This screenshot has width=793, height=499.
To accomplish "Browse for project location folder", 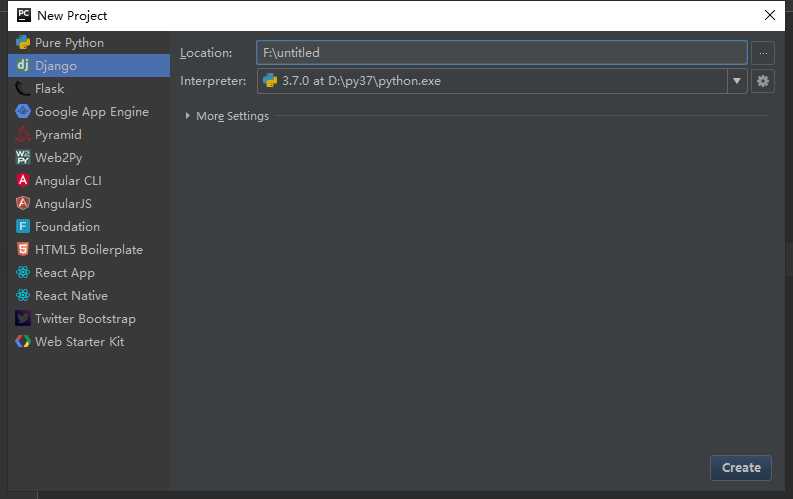I will (763, 53).
